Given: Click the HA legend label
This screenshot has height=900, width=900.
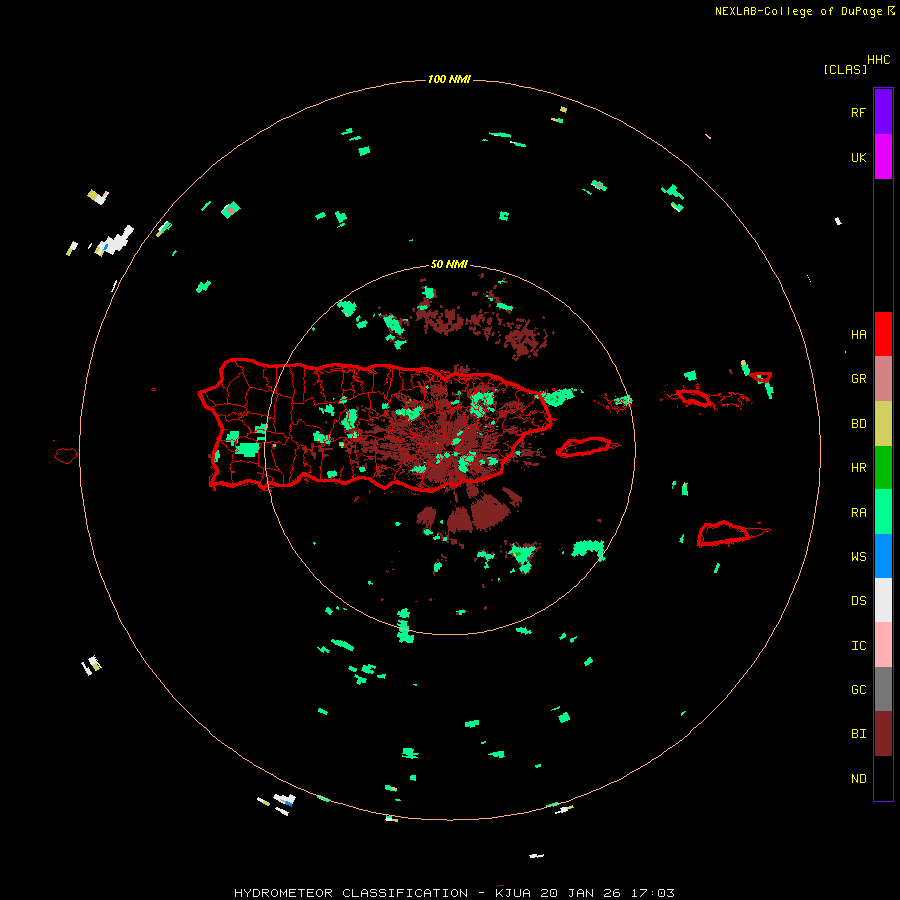Looking at the screenshot, I should (858, 334).
